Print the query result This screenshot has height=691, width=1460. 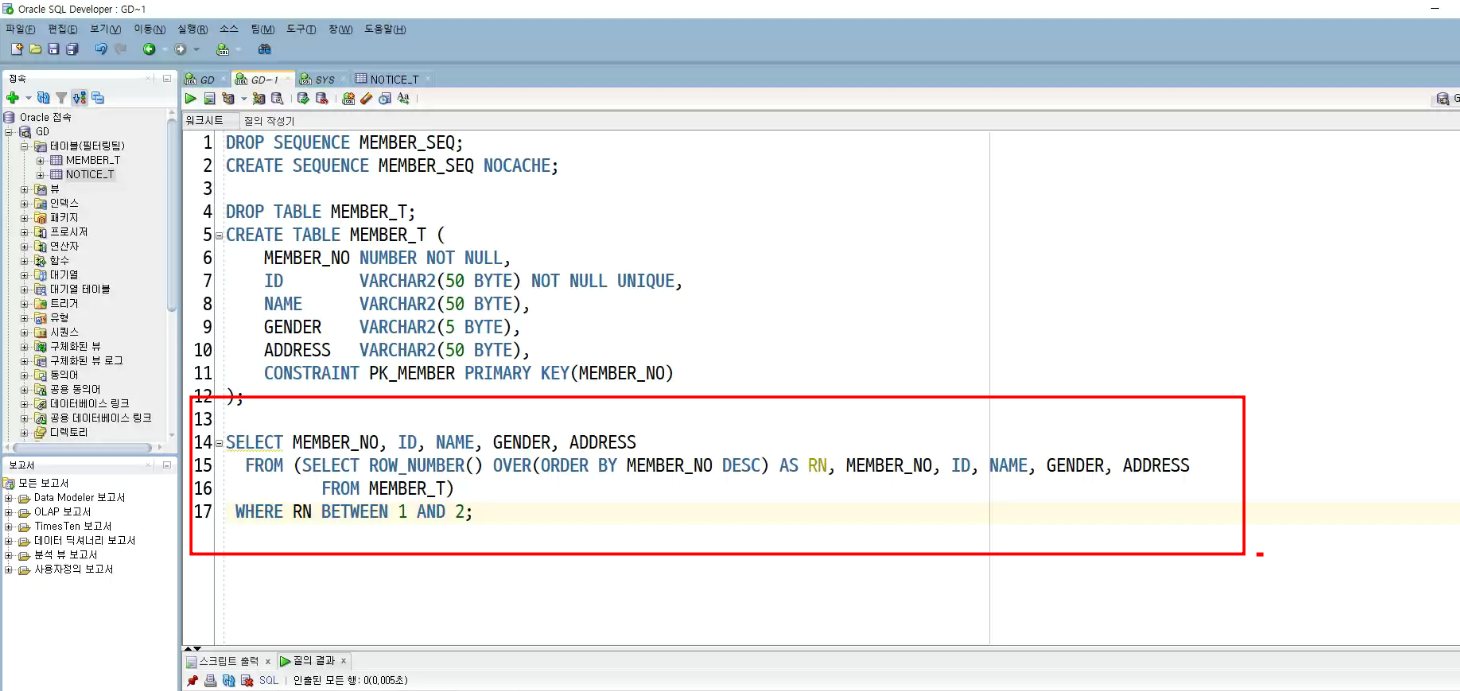[x=210, y=680]
